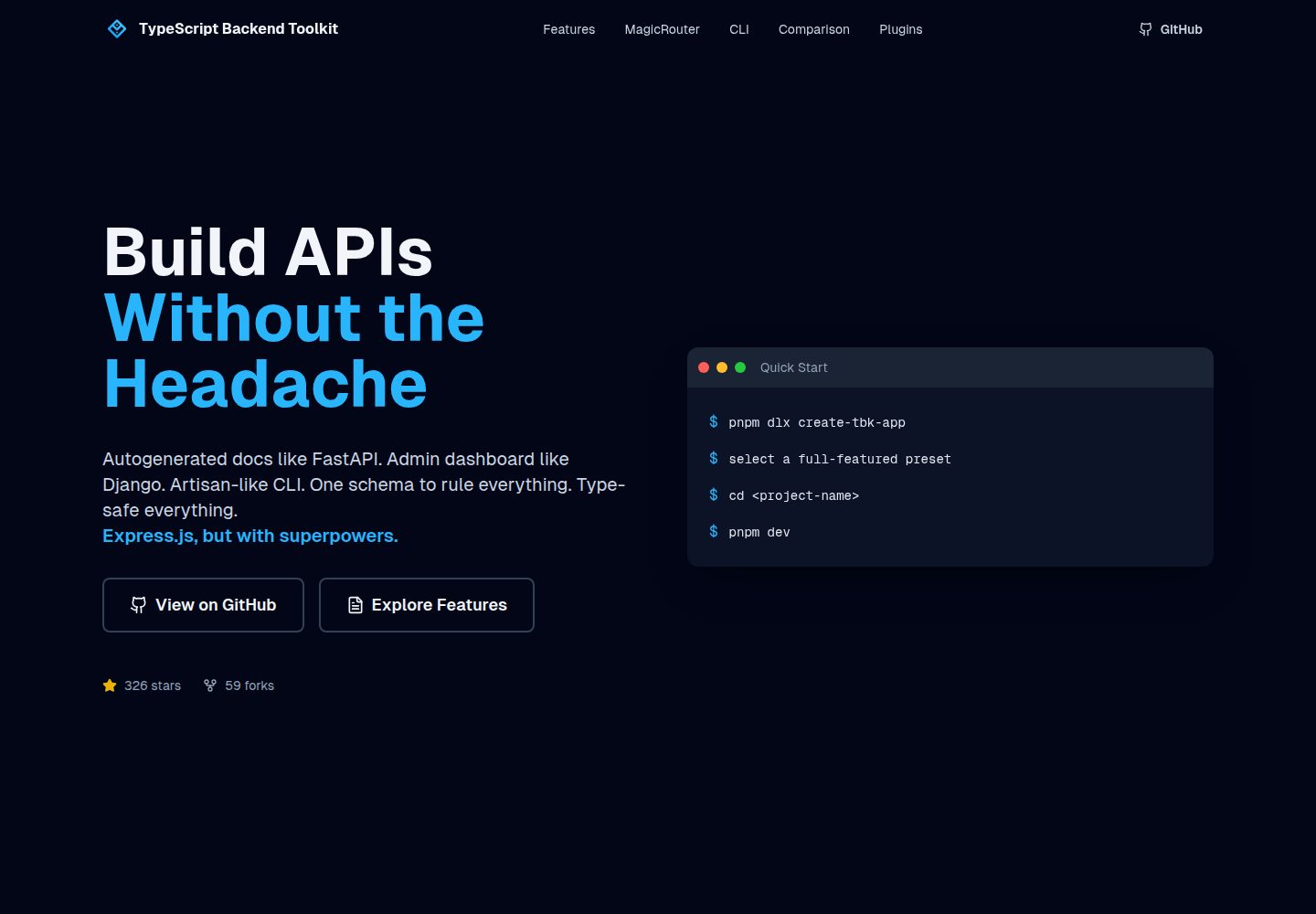Click the Explore Features button

point(427,605)
